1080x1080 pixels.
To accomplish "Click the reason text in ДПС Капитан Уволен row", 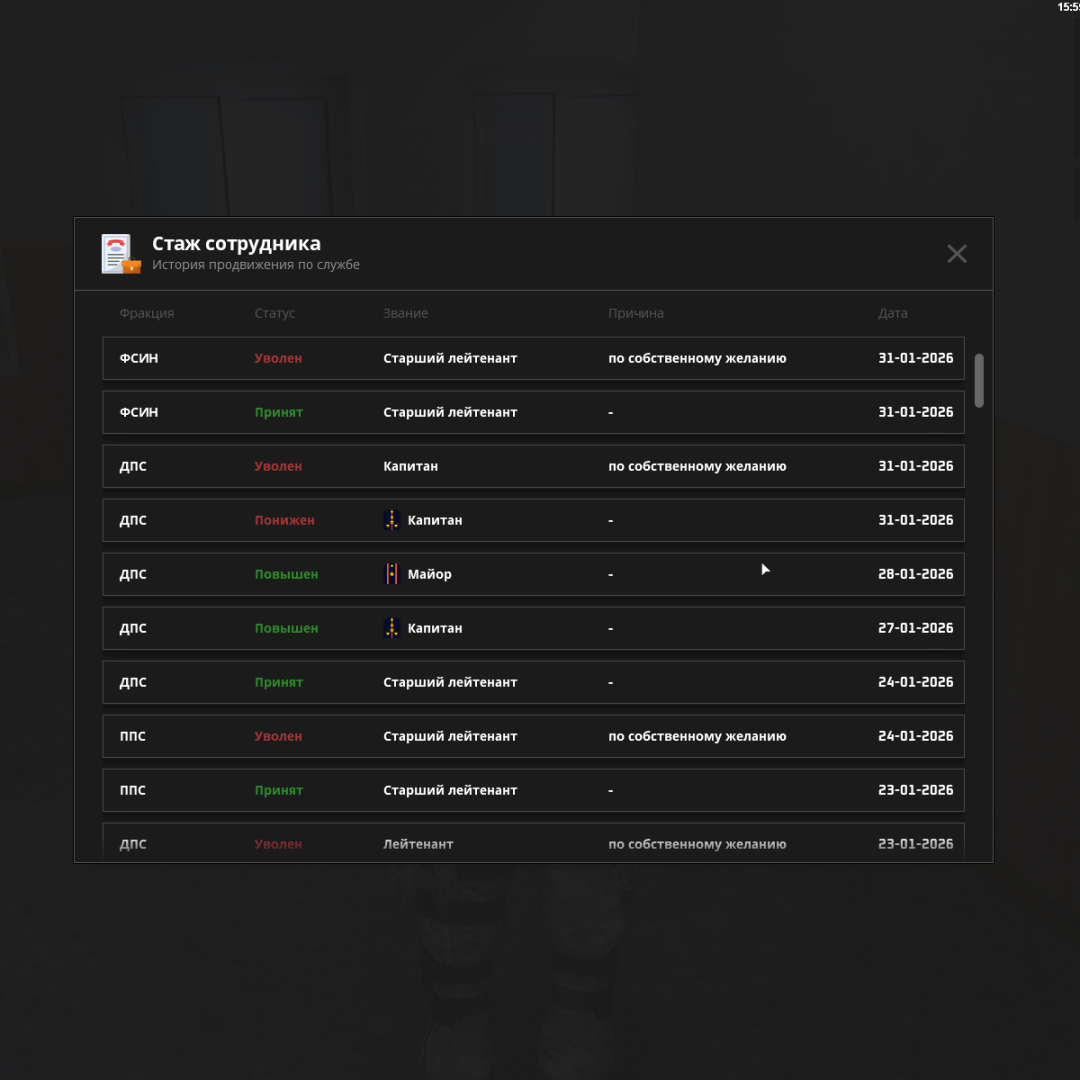I will click(697, 466).
